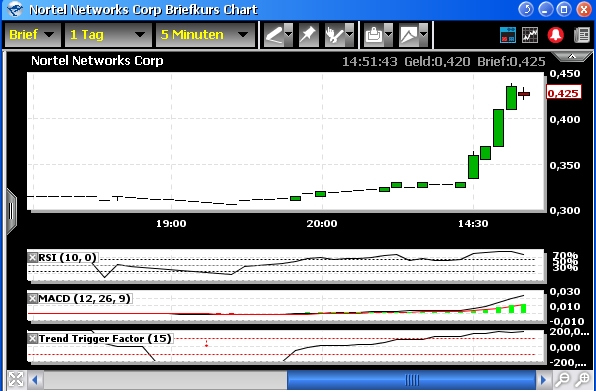Open the Brief price type dropdown
The image size is (596, 391).
pos(33,35)
